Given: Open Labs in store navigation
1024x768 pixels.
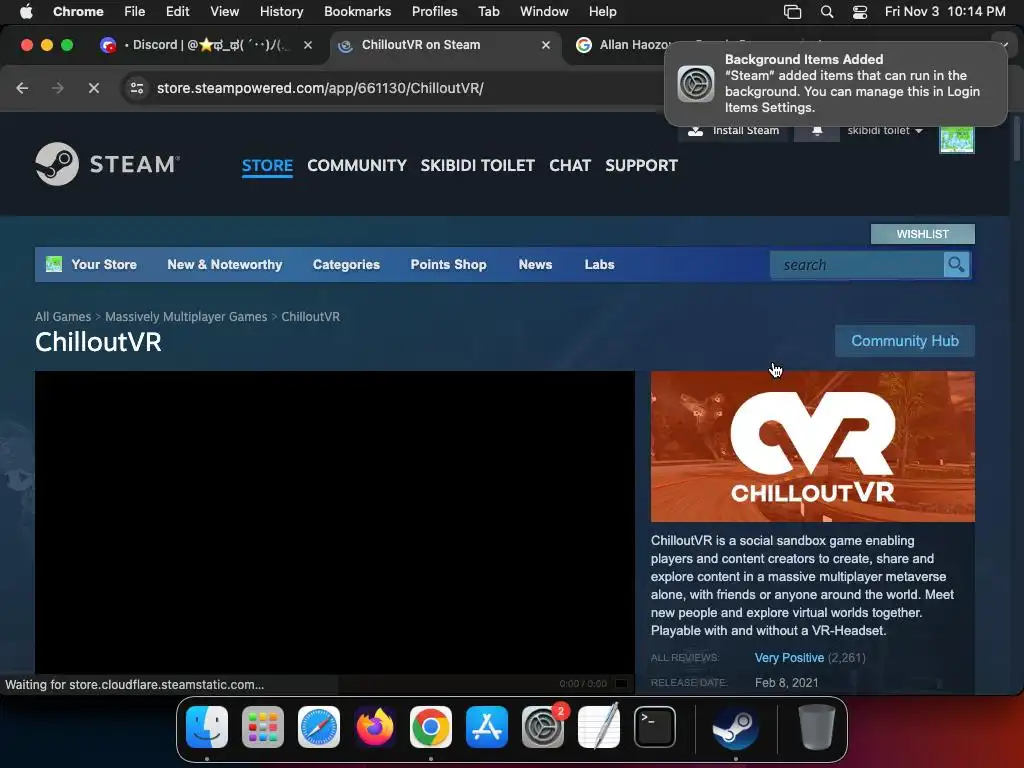Looking at the screenshot, I should (x=599, y=264).
